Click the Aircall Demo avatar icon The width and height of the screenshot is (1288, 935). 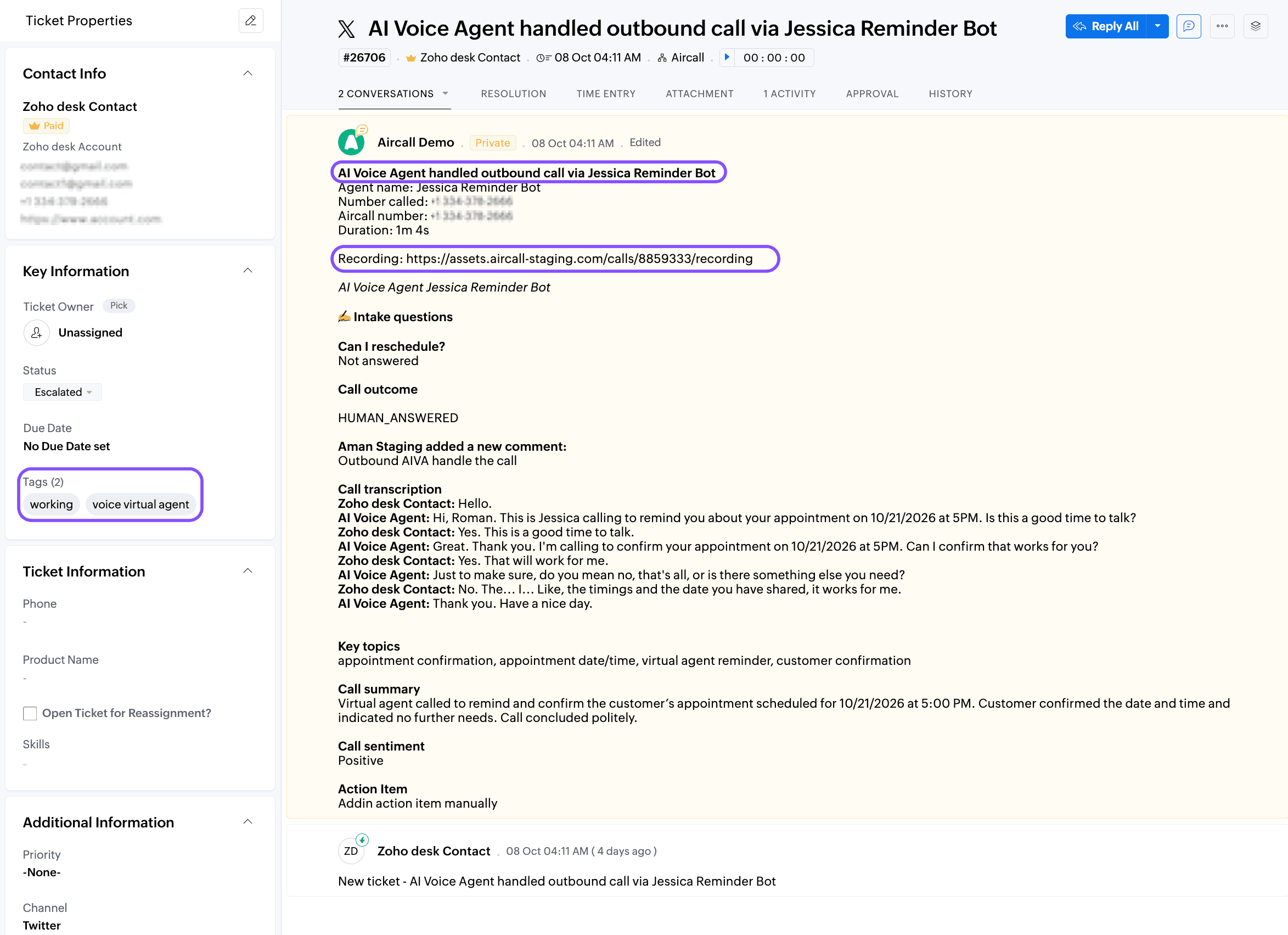click(352, 142)
